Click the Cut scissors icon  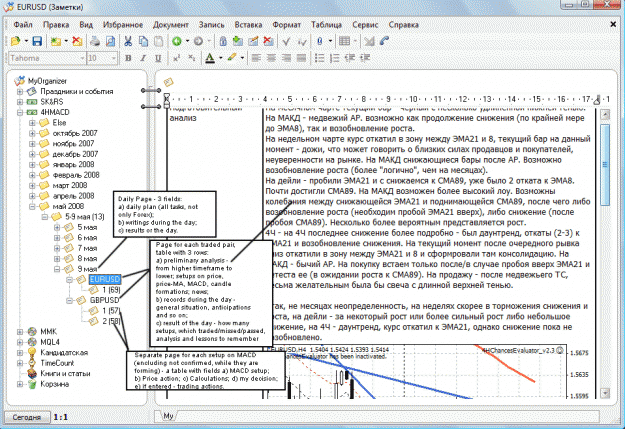[128, 41]
